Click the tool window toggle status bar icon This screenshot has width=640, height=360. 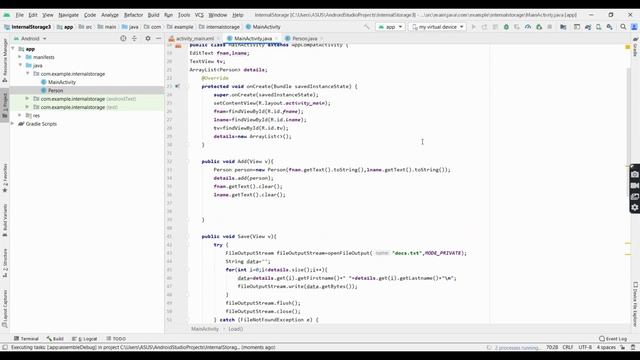(x=5, y=347)
